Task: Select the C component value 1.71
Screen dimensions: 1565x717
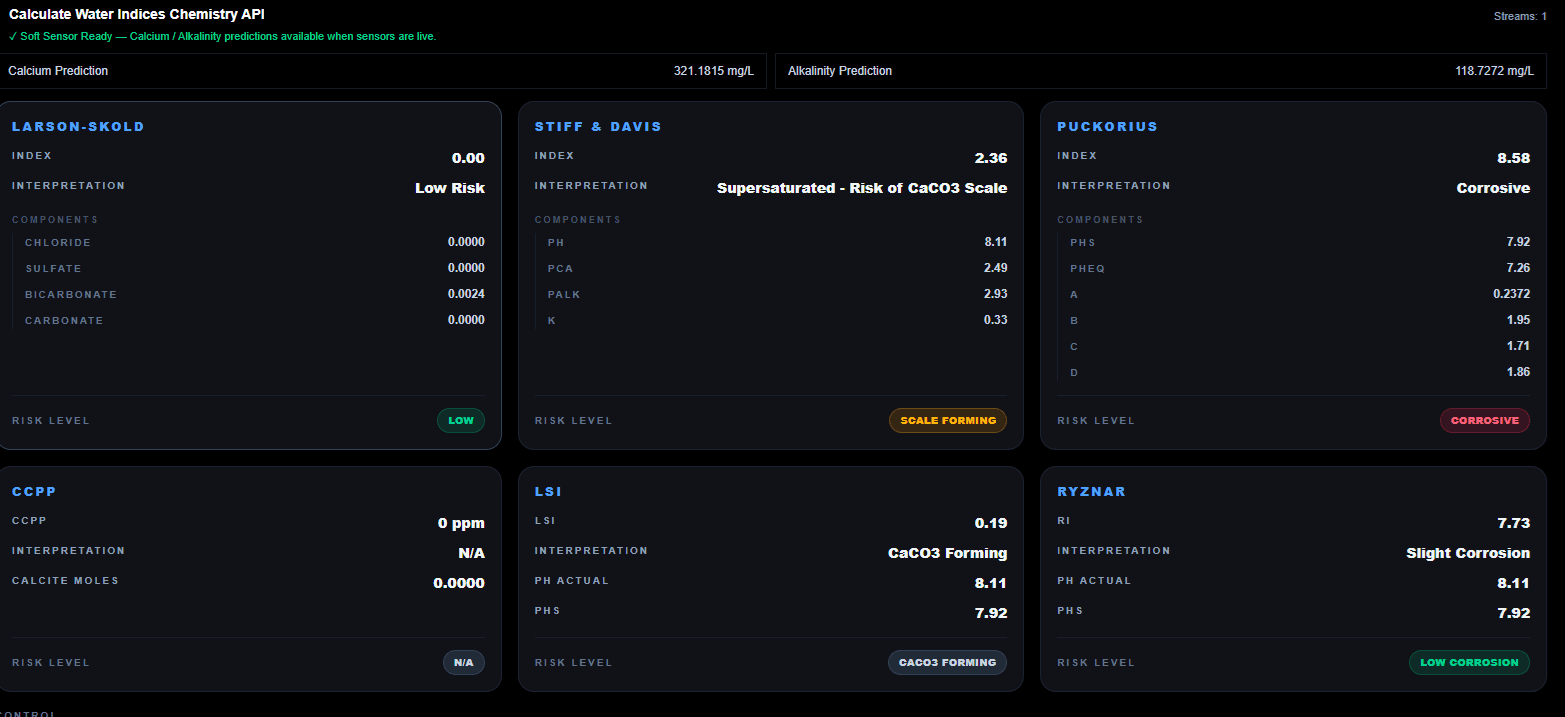Action: tap(1518, 346)
